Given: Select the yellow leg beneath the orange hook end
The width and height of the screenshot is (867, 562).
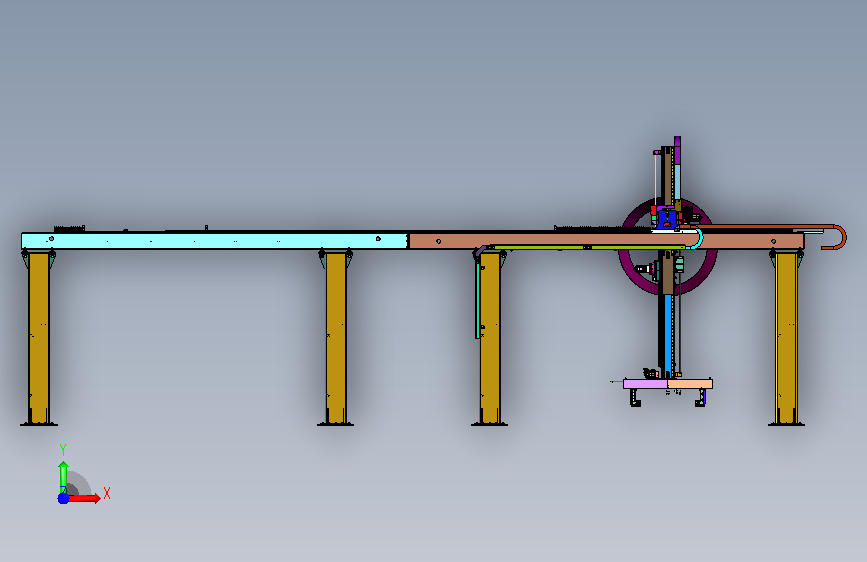Looking at the screenshot, I should 786,337.
